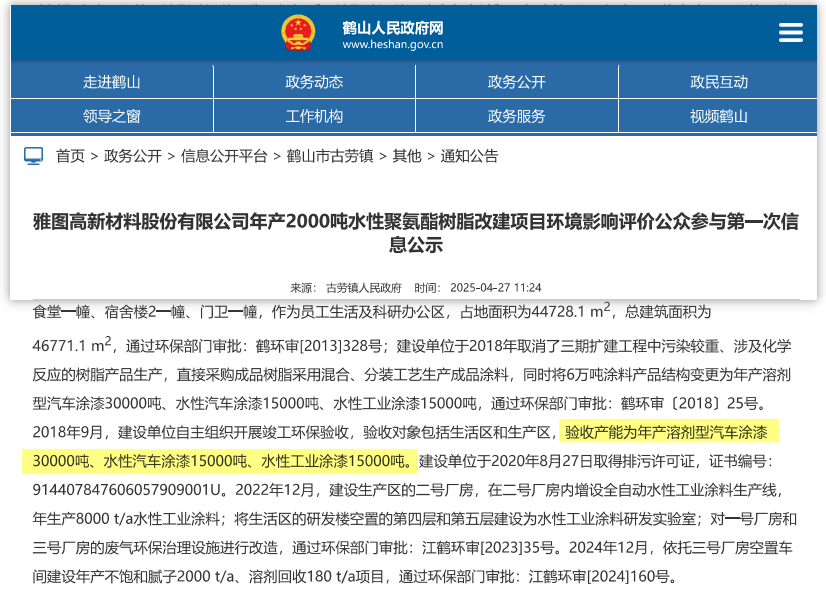Visit the 视频鹤山 section

click(718, 116)
